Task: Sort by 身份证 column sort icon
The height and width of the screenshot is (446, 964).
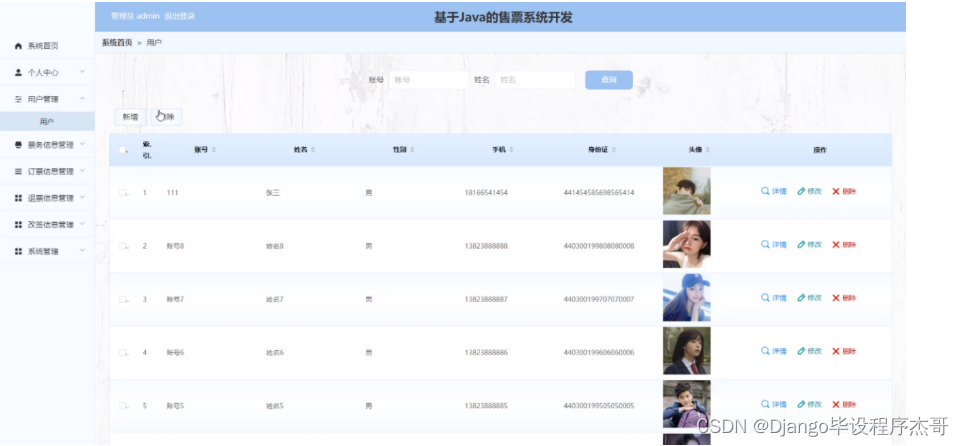Action: pyautogui.click(x=614, y=150)
